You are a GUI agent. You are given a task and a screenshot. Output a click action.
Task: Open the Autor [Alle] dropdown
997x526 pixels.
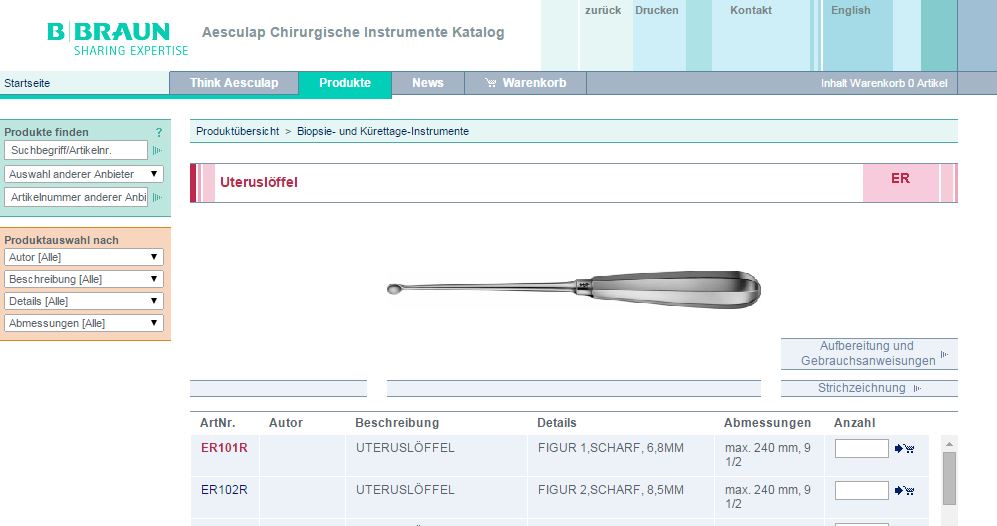point(84,257)
